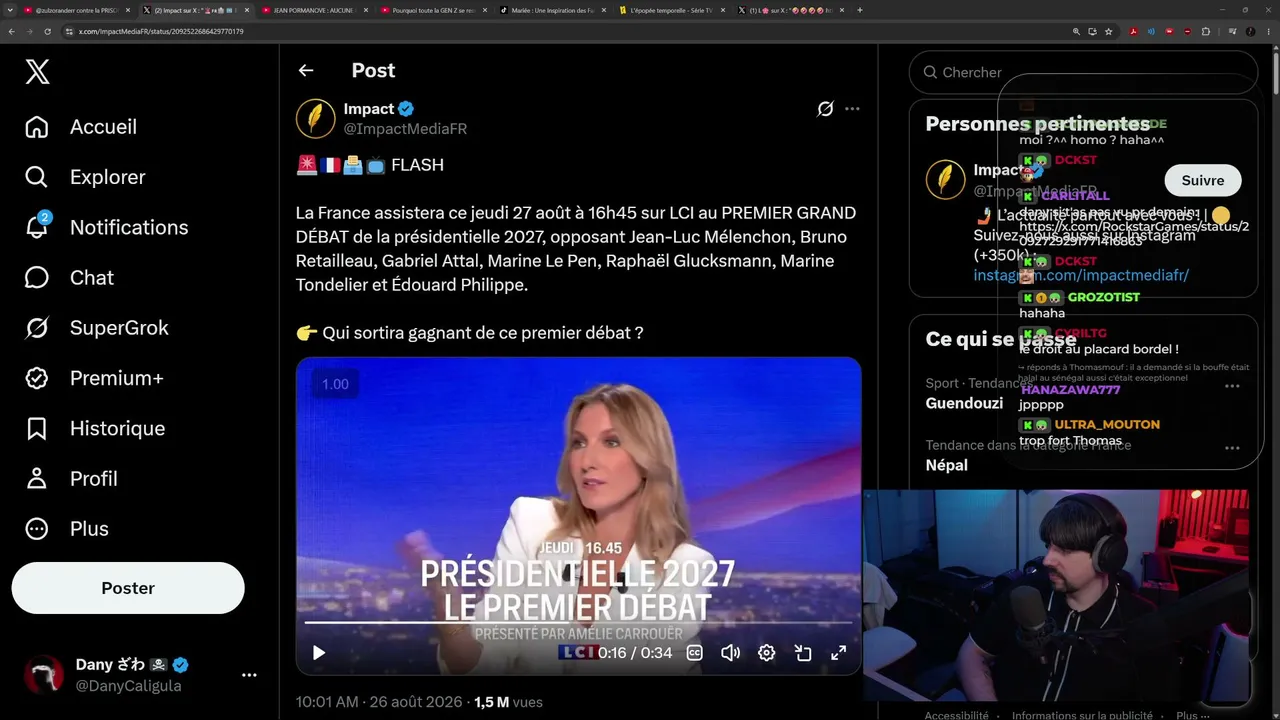The height and width of the screenshot is (720, 1280).
Task: Click the Notifications label in sidebar
Action: coord(129,227)
